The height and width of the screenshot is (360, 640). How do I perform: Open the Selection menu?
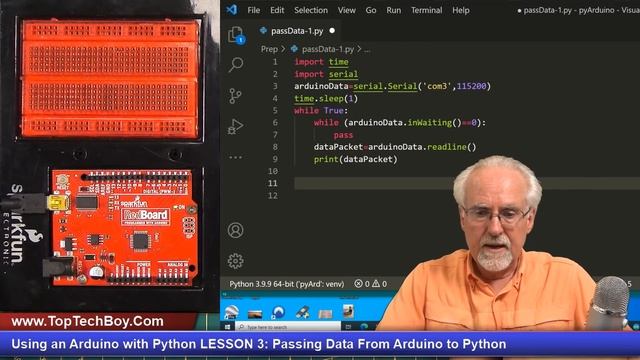311,10
